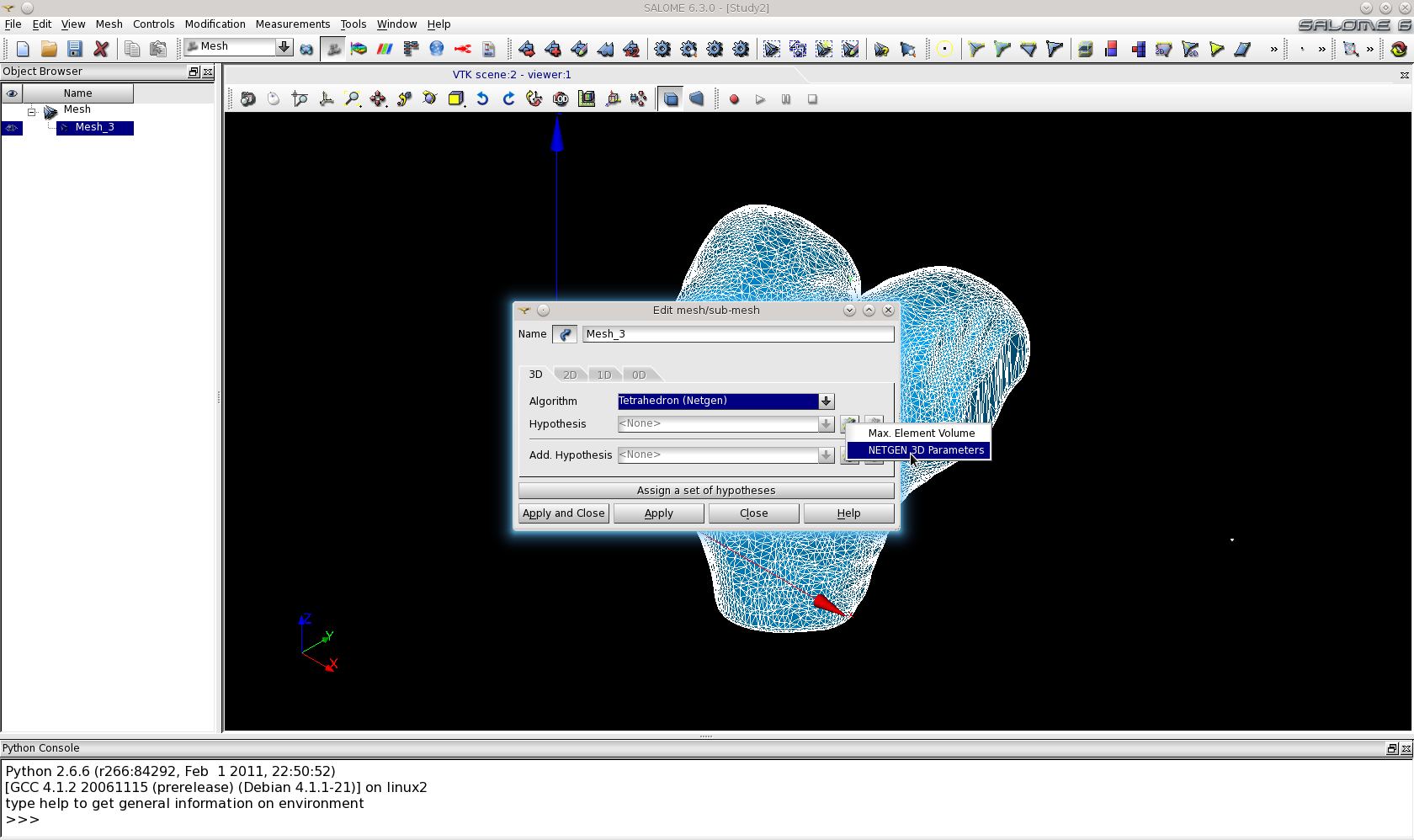Image resolution: width=1414 pixels, height=840 pixels.
Task: Click the Name column header in Object Browser
Action: (x=78, y=93)
